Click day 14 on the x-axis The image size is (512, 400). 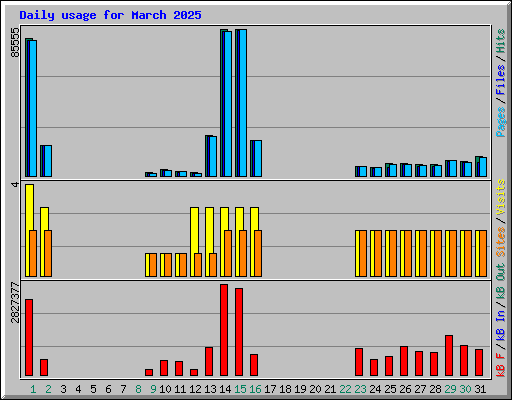tap(225, 389)
